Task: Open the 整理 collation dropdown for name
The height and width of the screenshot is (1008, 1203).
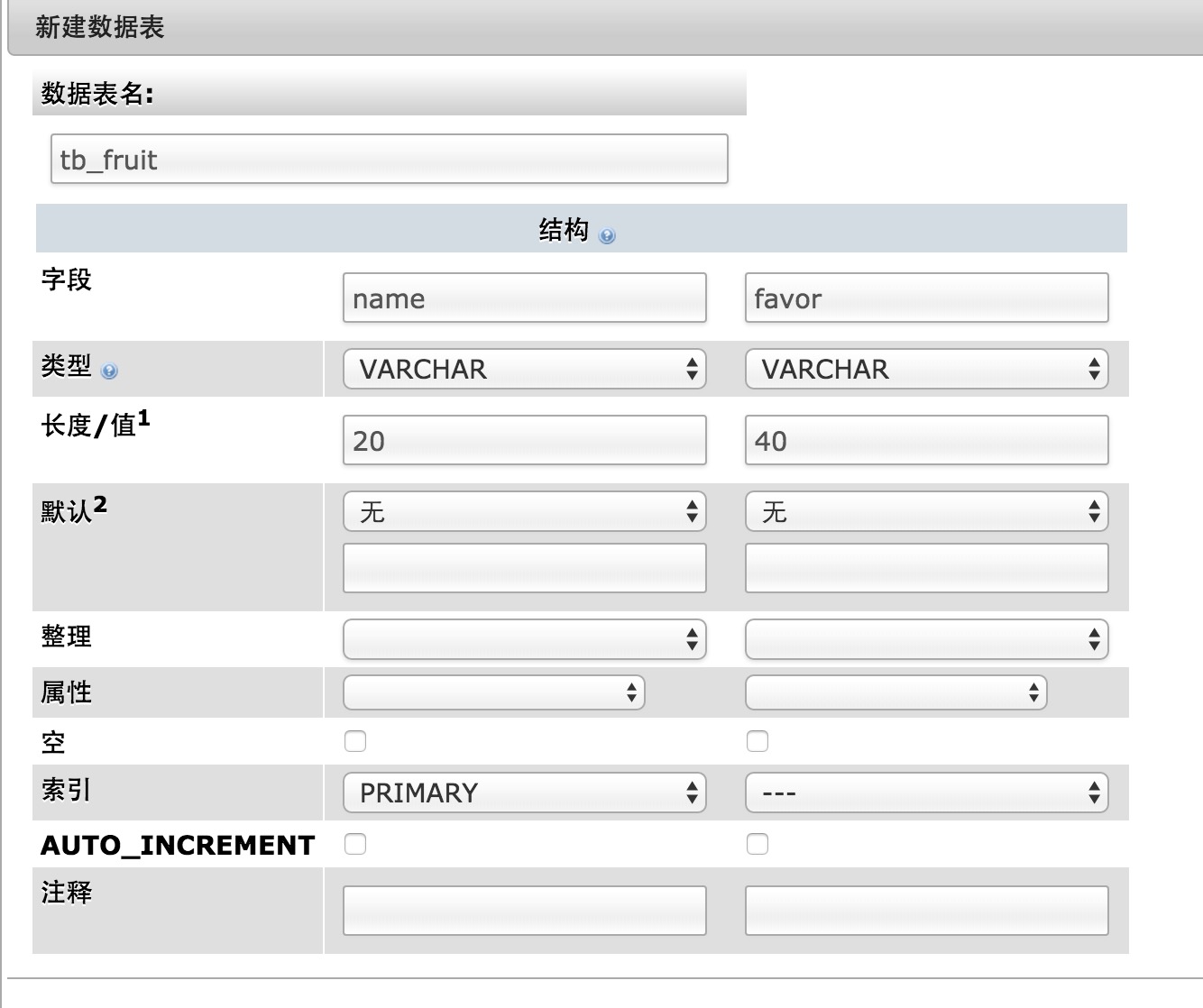Action: tap(524, 639)
